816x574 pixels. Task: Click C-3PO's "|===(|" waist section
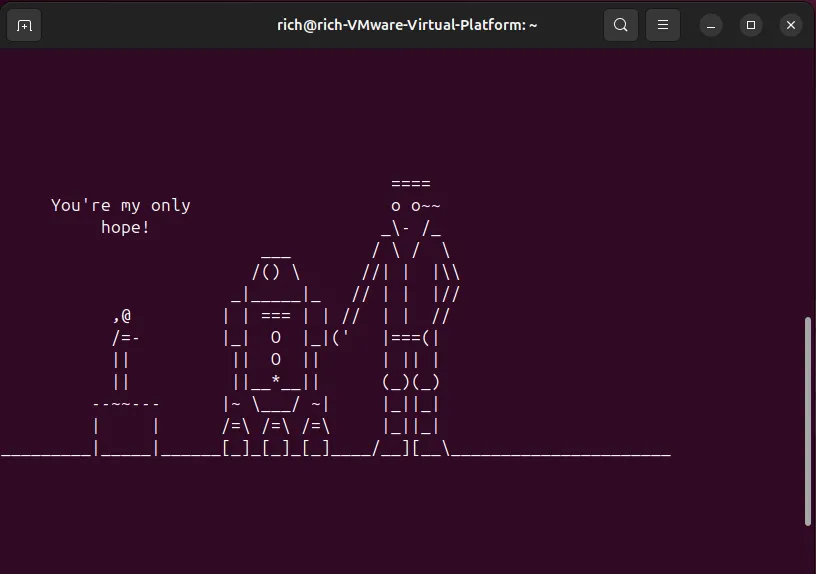[411, 338]
